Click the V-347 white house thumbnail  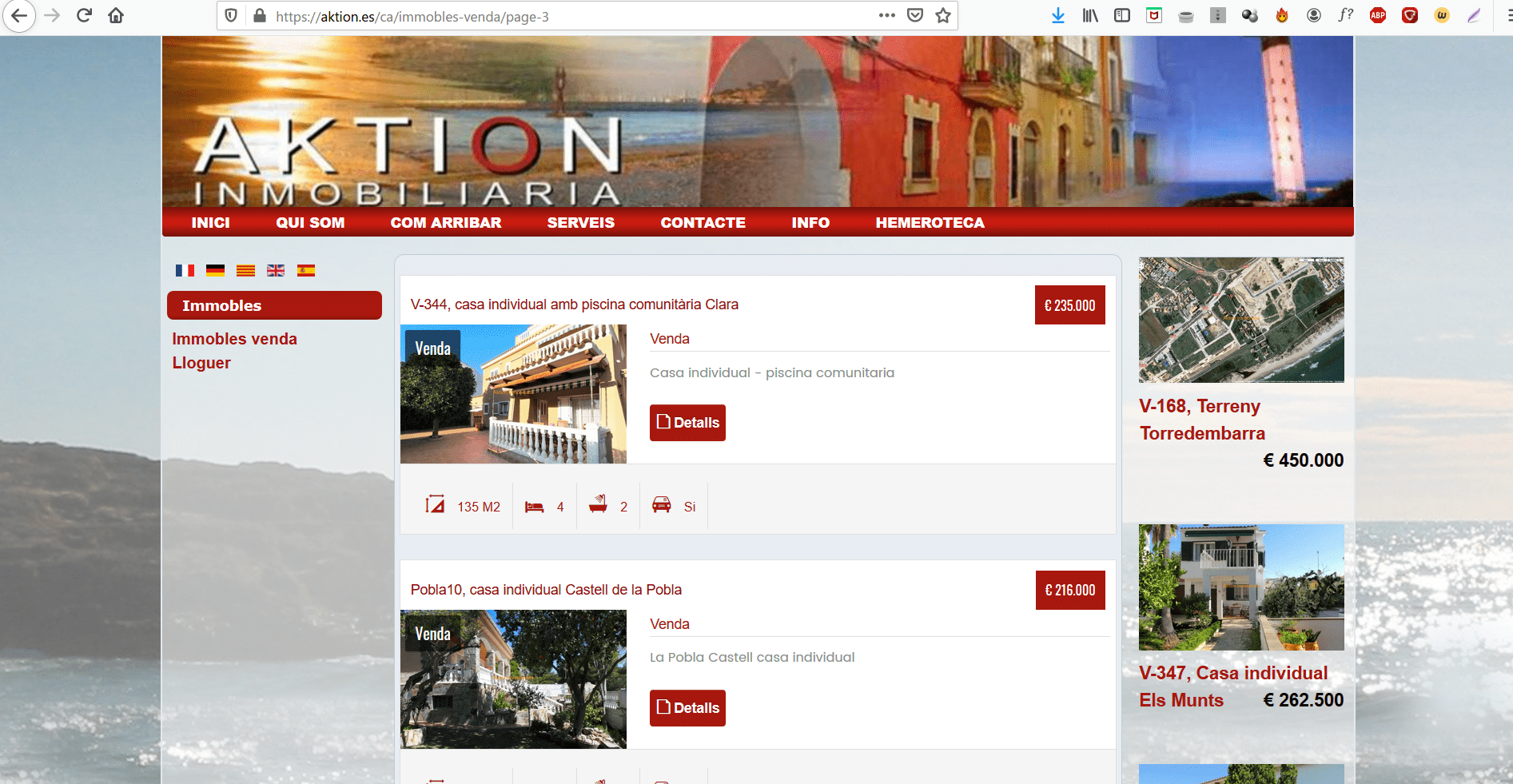tap(1241, 587)
